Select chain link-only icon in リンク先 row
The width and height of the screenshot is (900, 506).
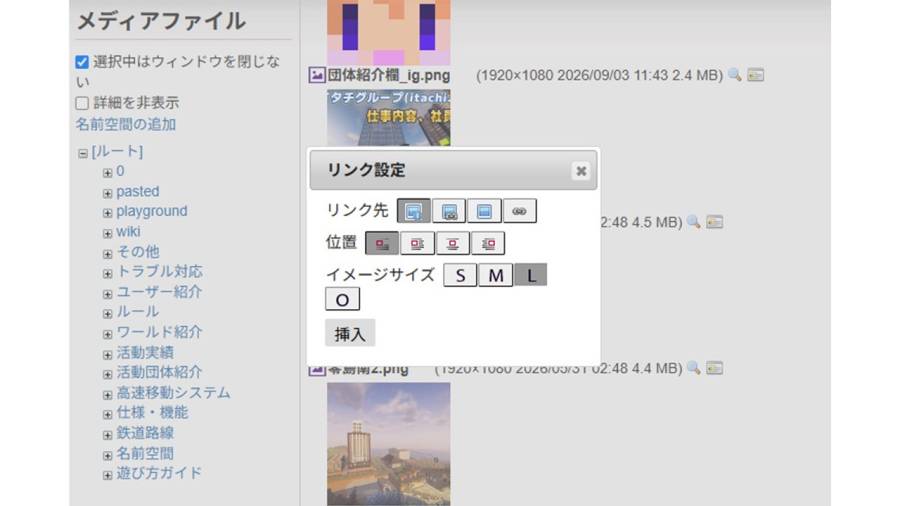519,211
